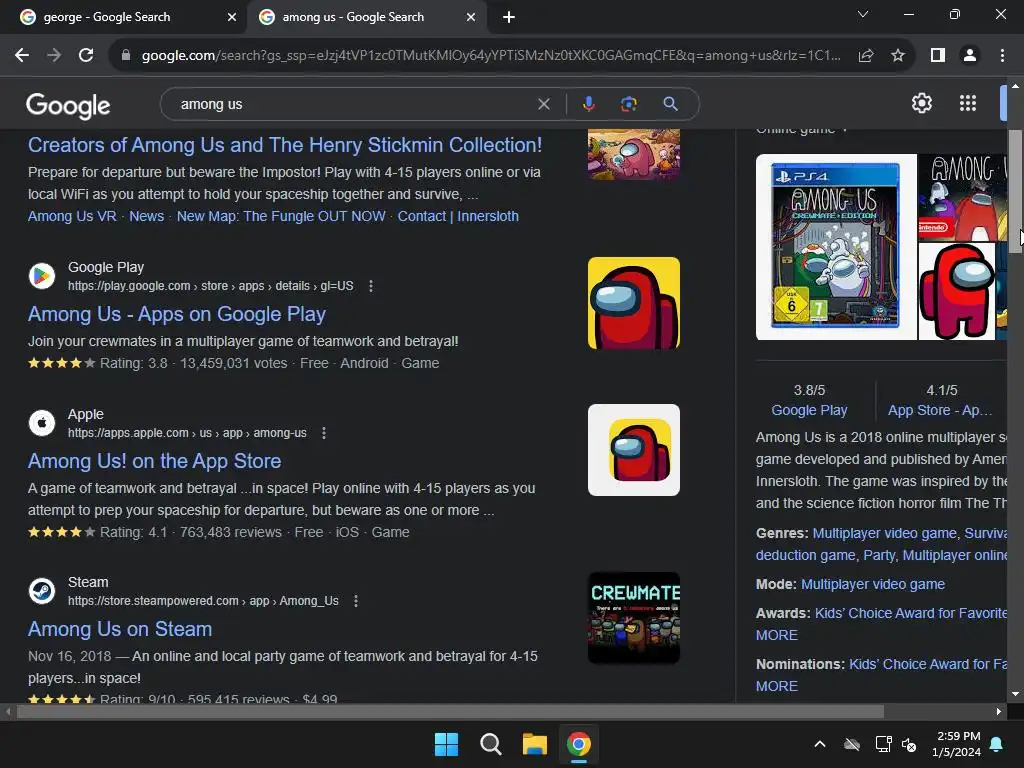
Task: Open Among Us on Steam result
Action: pos(120,629)
